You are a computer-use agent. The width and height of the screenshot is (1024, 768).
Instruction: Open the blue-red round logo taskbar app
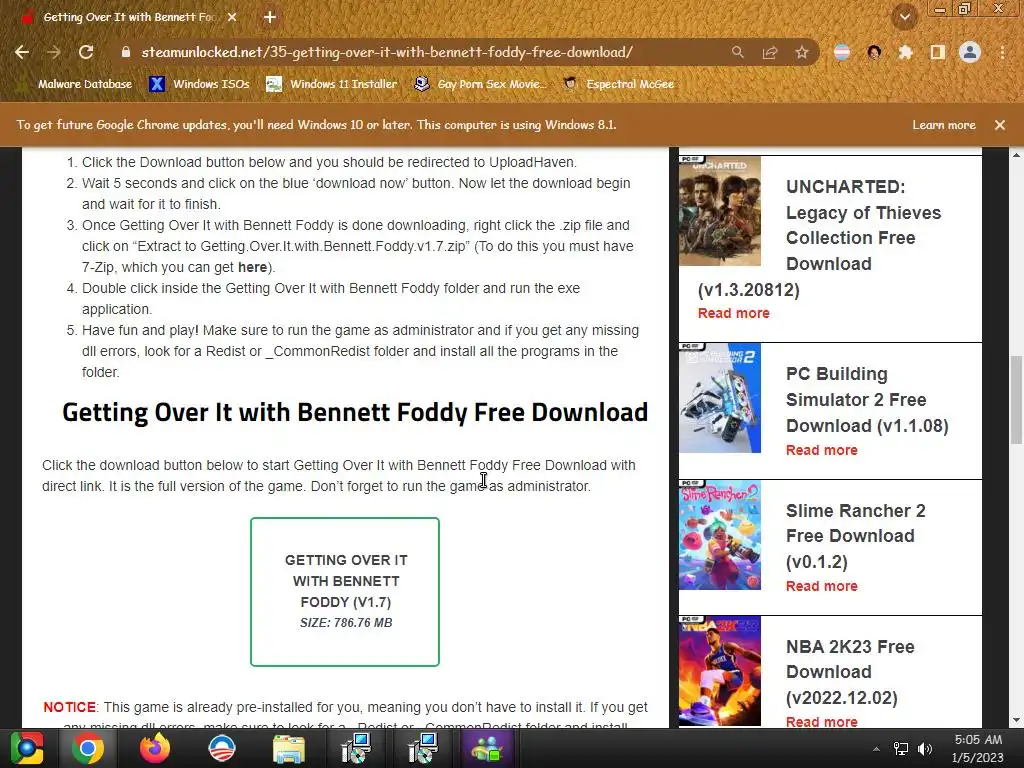click(x=222, y=748)
